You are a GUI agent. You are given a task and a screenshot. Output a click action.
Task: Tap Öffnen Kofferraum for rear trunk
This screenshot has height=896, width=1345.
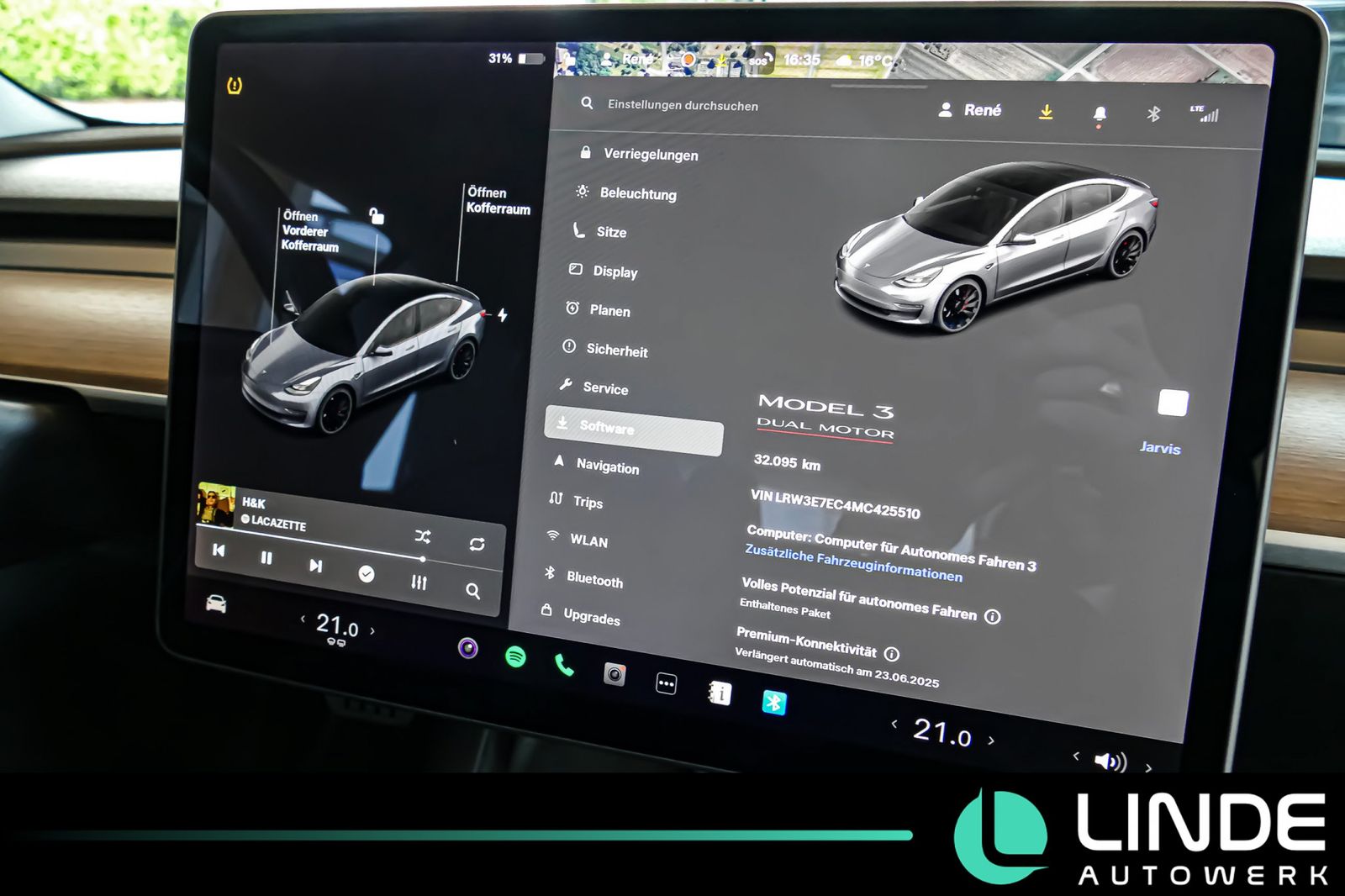tap(498, 201)
